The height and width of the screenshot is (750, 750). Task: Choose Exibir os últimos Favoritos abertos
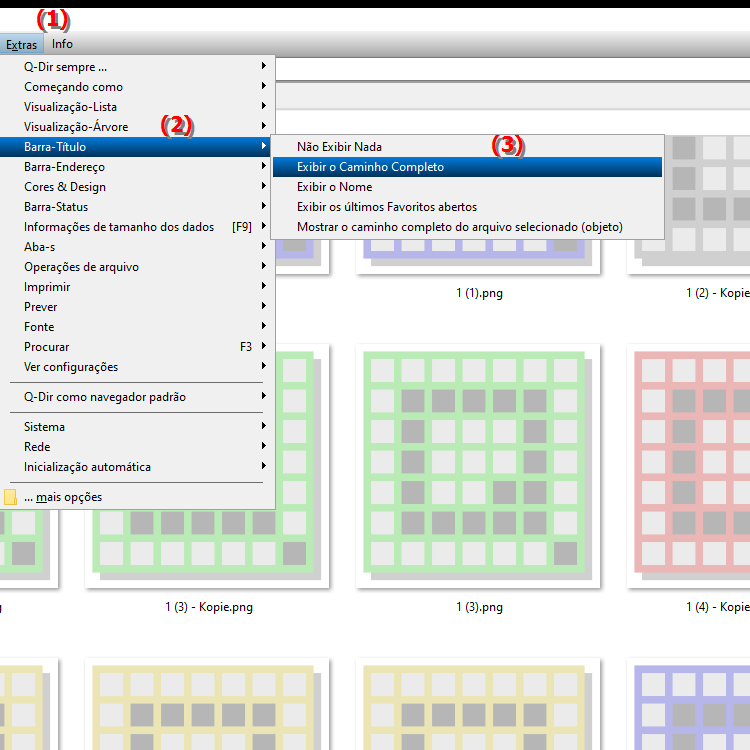[x=386, y=207]
